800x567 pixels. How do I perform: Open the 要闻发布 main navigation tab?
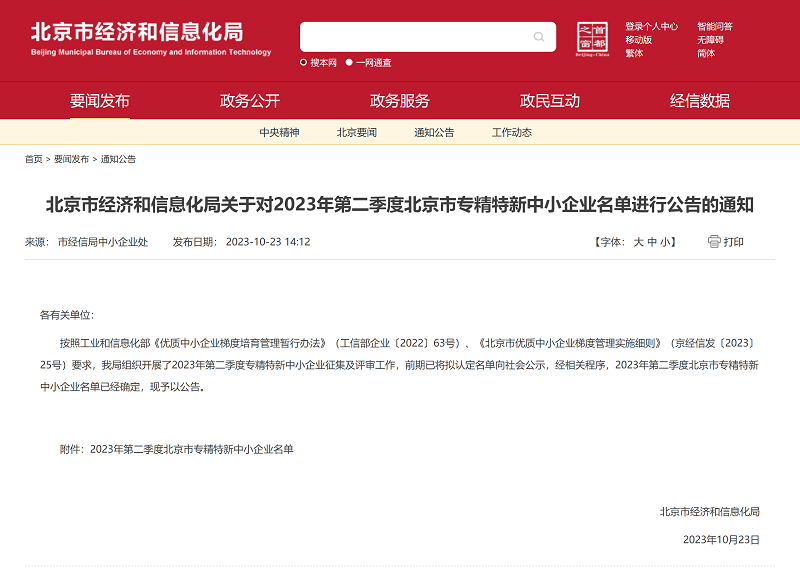pyautogui.click(x=100, y=101)
